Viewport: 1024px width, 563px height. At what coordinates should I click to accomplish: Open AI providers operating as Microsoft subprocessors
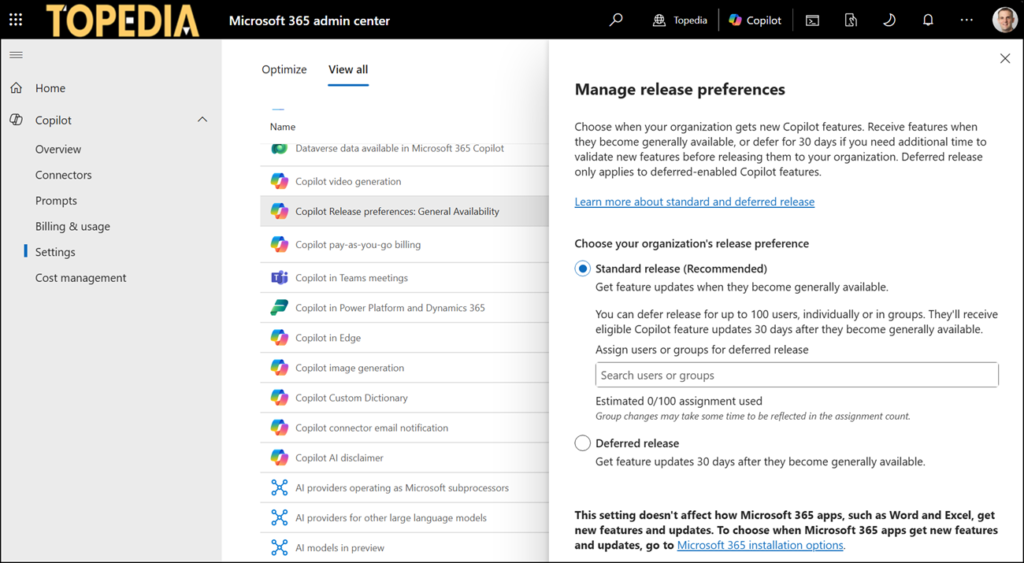pyautogui.click(x=402, y=488)
